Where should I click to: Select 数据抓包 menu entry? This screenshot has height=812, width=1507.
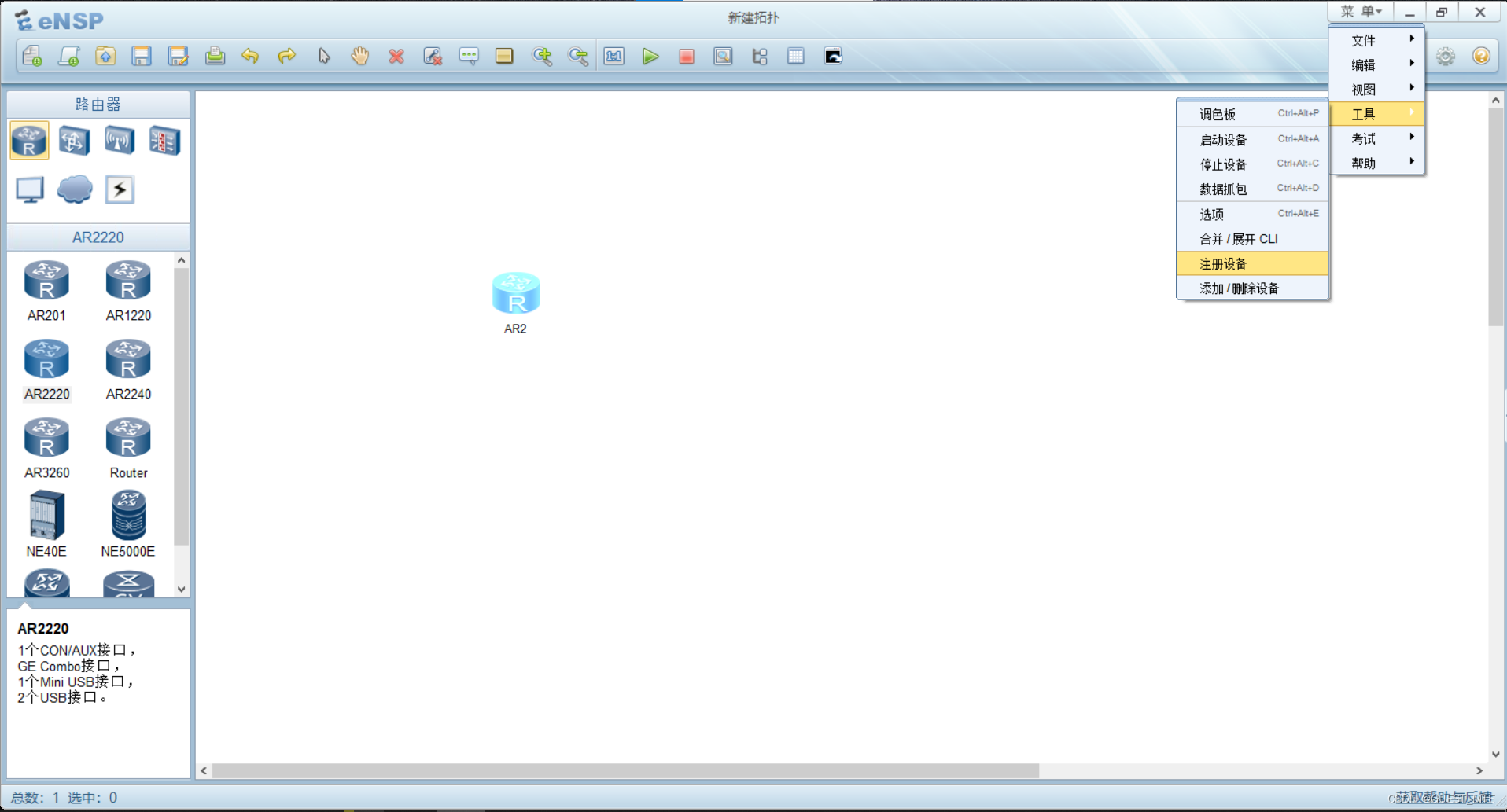1252,189
